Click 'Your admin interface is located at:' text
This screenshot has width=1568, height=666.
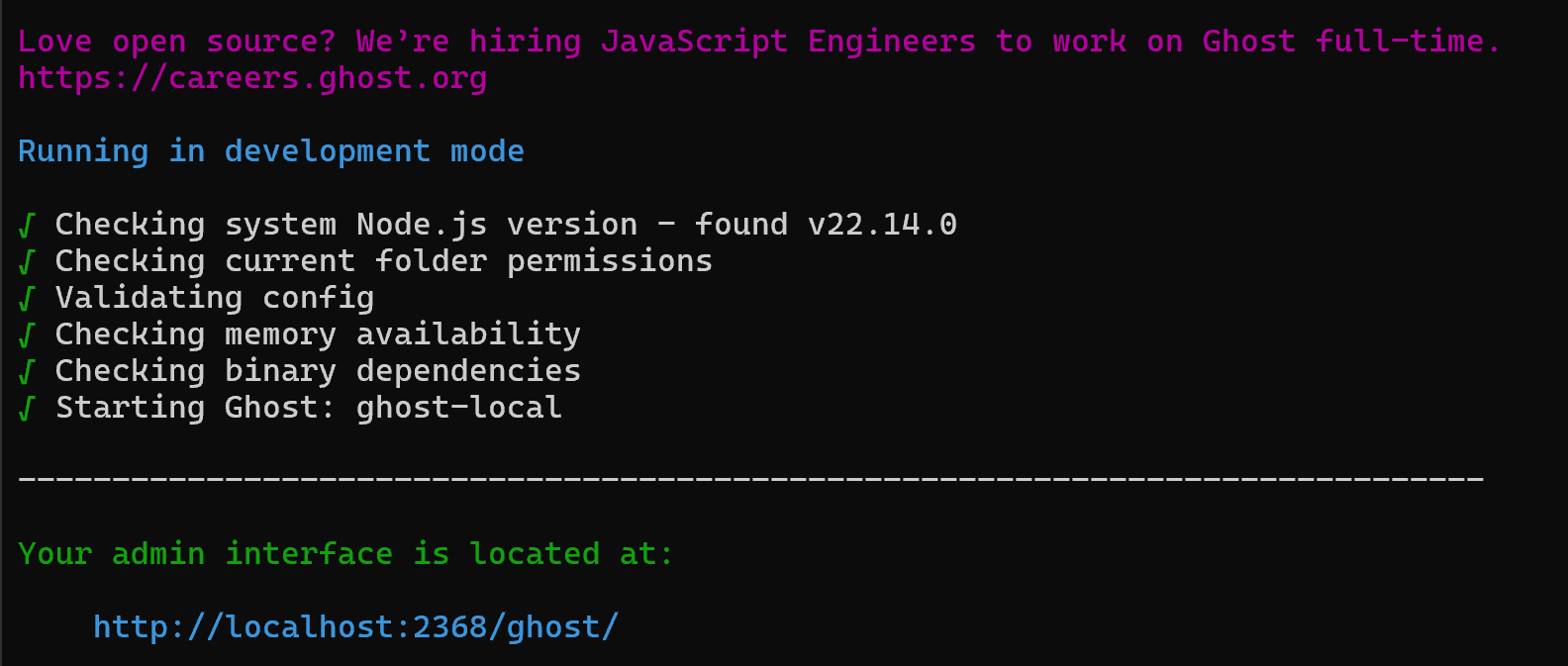345,554
